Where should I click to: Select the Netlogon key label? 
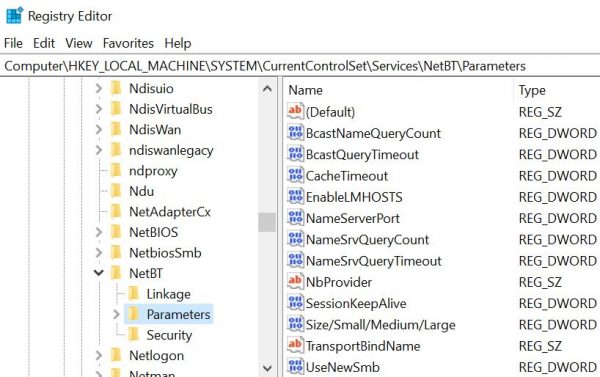tap(157, 356)
